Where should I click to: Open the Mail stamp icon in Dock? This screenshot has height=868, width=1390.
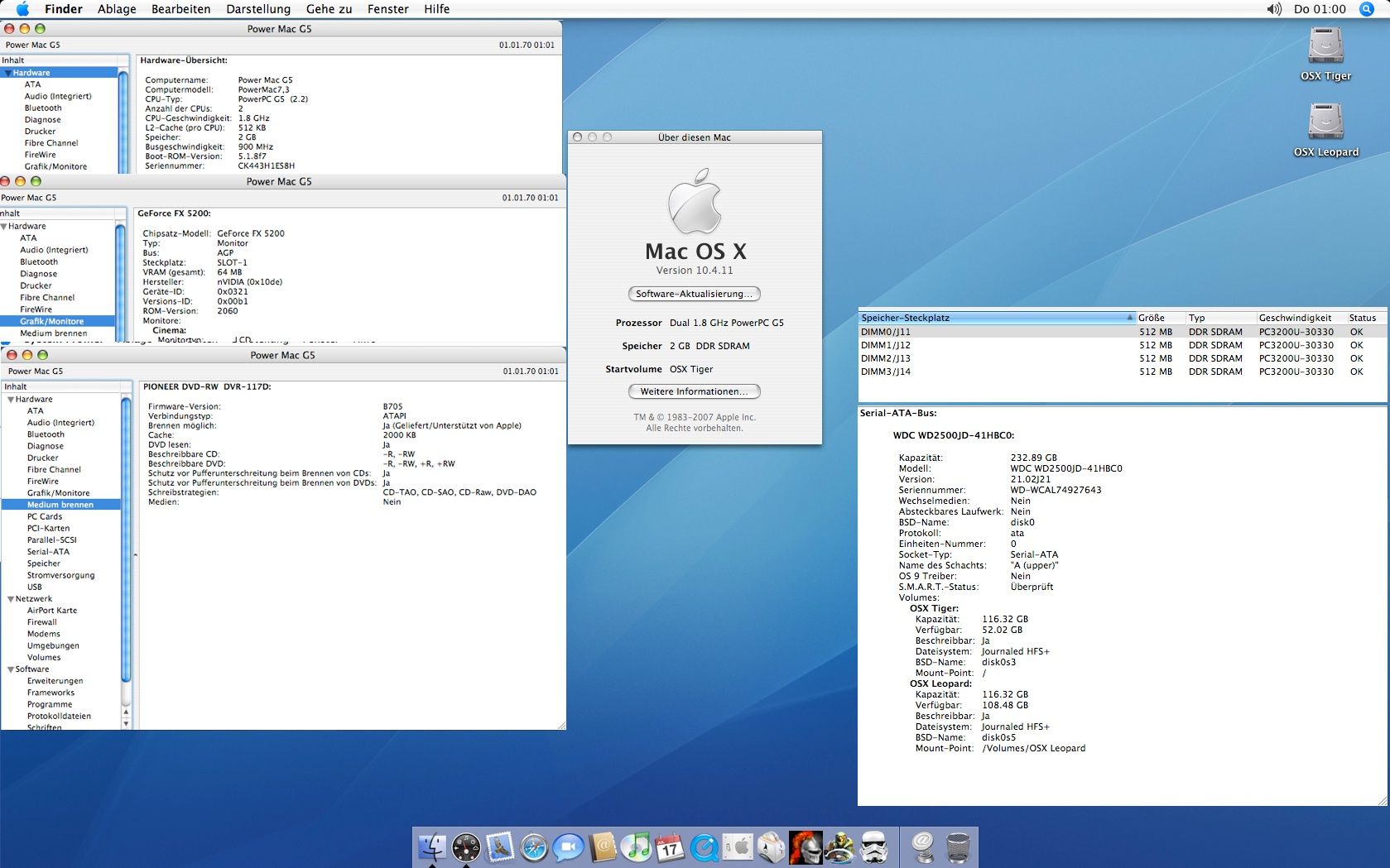coord(500,846)
